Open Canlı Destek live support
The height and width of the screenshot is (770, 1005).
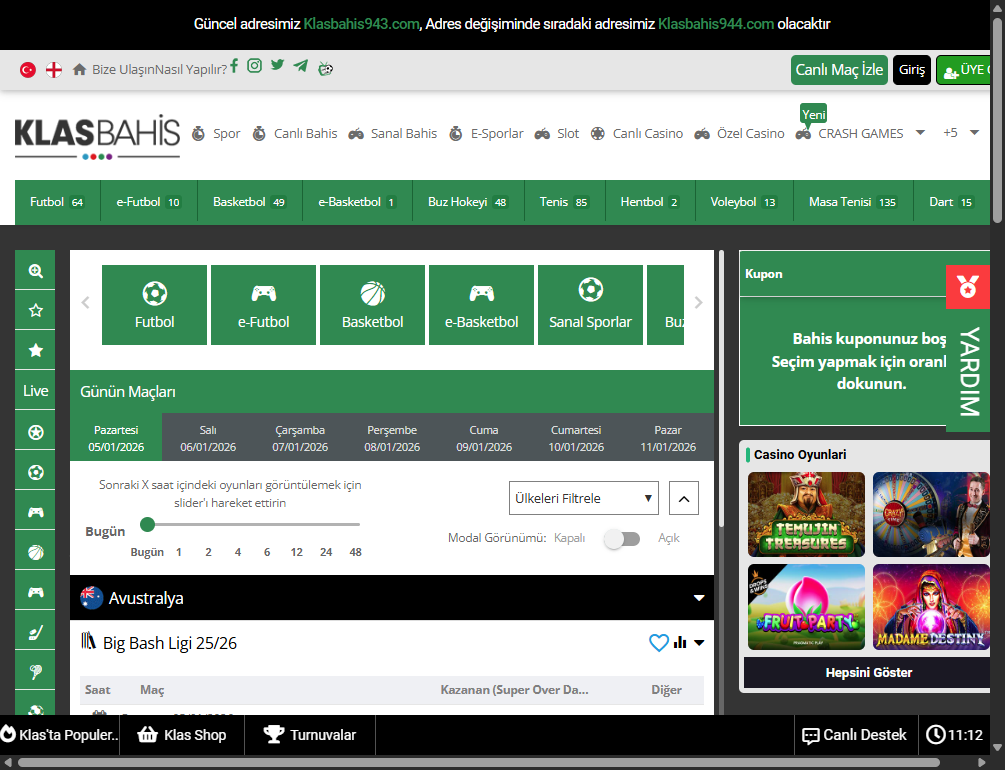[854, 735]
